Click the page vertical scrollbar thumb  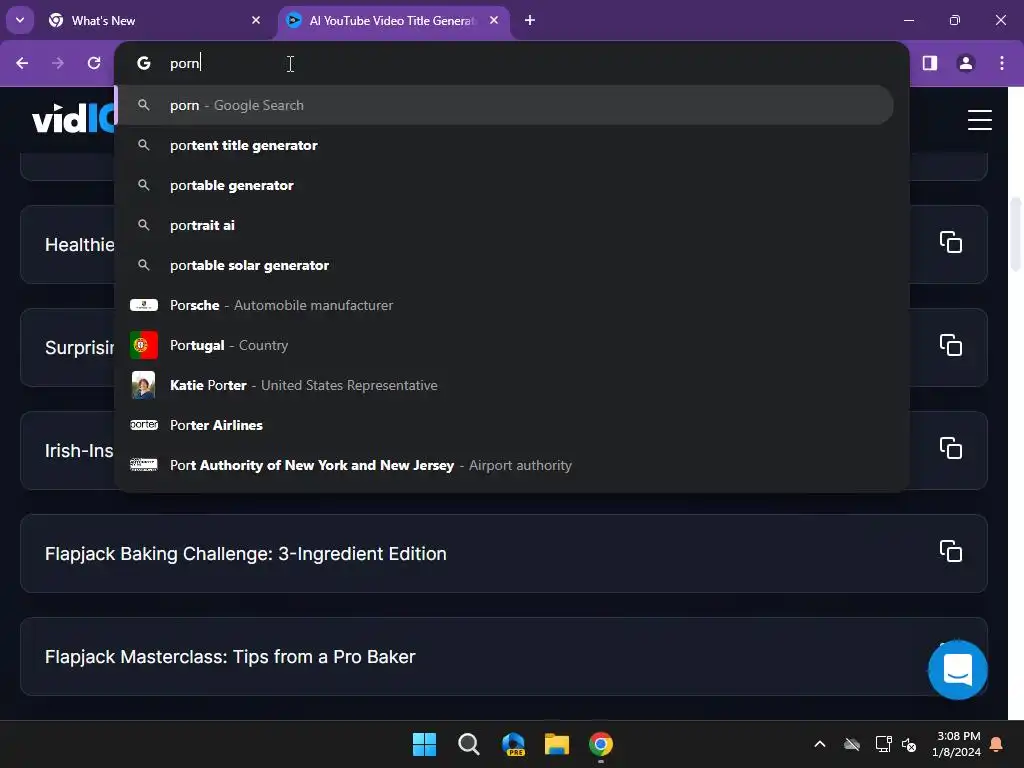[1016, 234]
